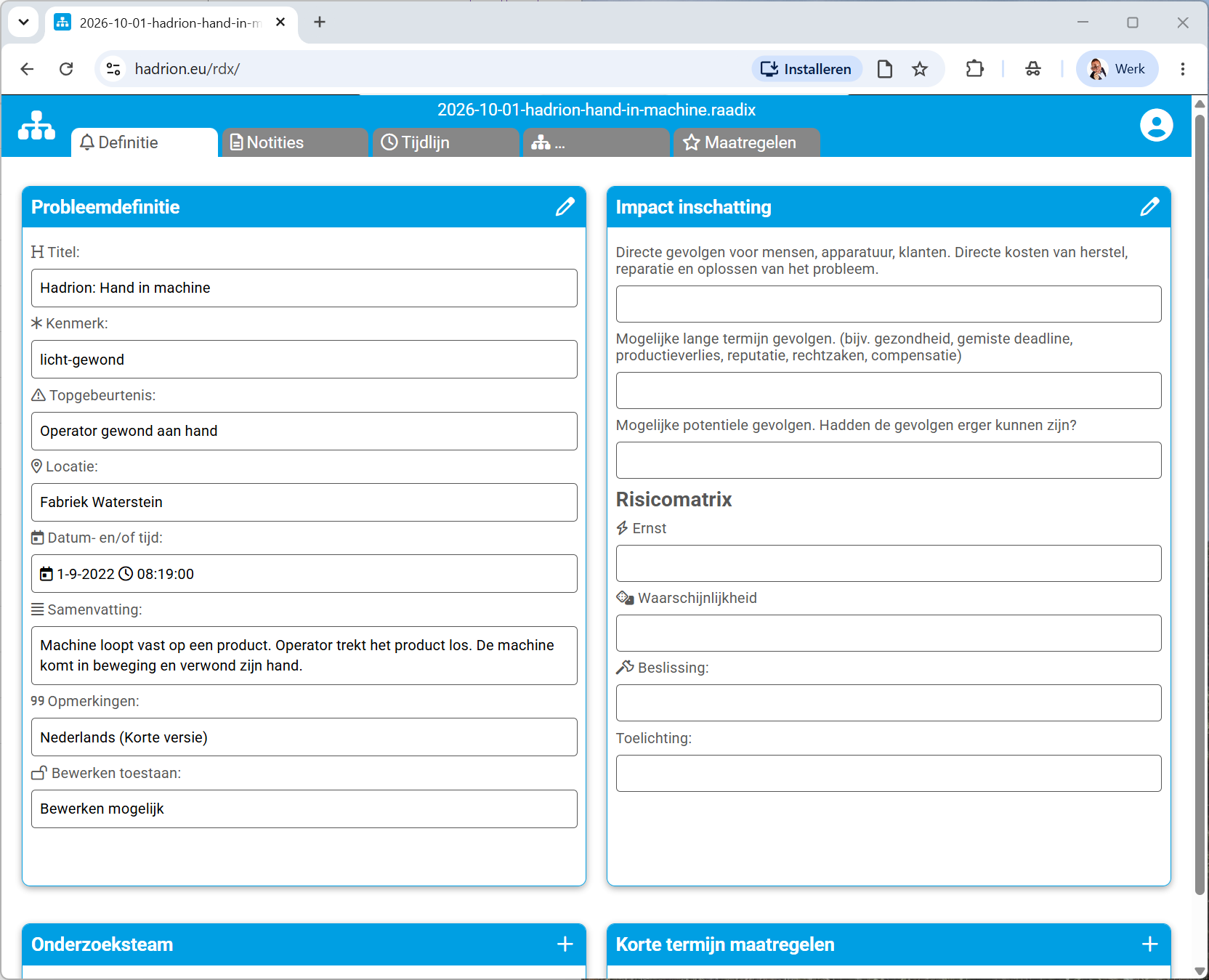This screenshot has width=1209, height=980.
Task: Switch to the Definitie tab
Action: pos(145,142)
